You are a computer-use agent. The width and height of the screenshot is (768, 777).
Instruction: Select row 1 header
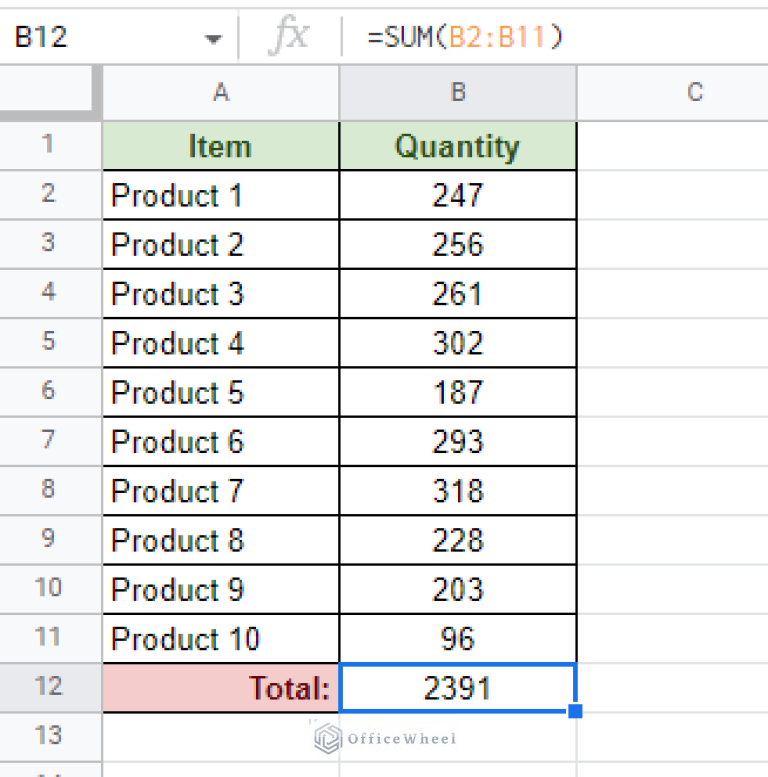51,145
